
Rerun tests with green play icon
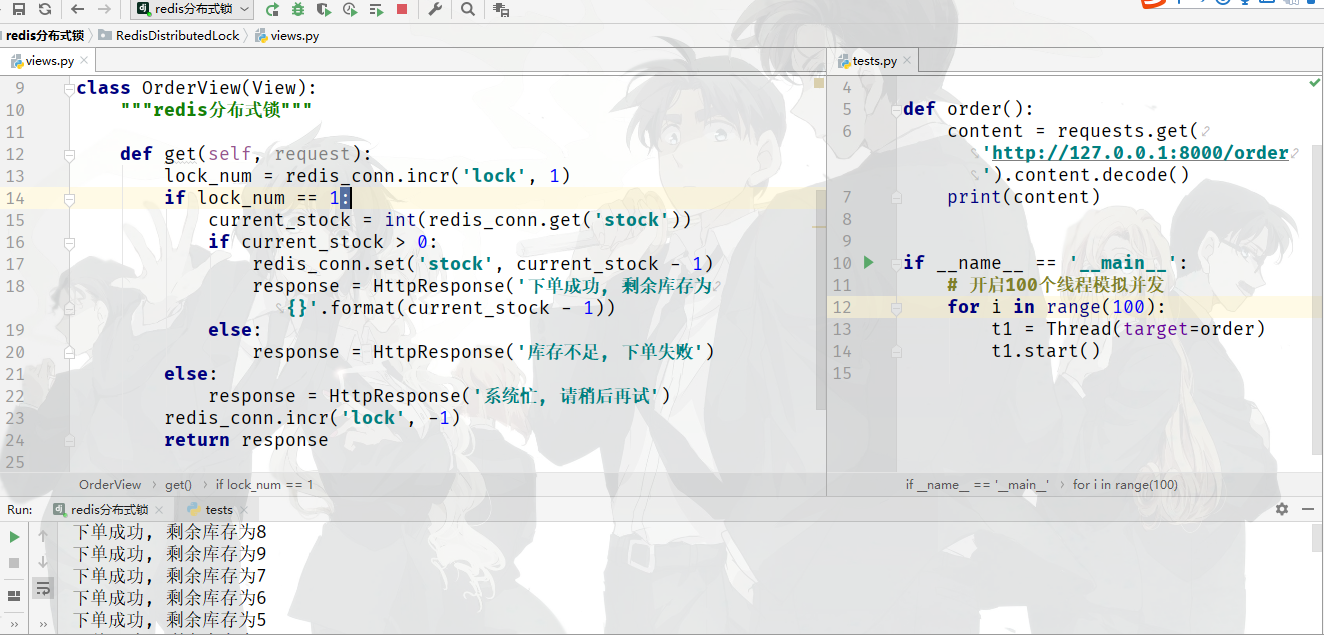tap(14, 537)
